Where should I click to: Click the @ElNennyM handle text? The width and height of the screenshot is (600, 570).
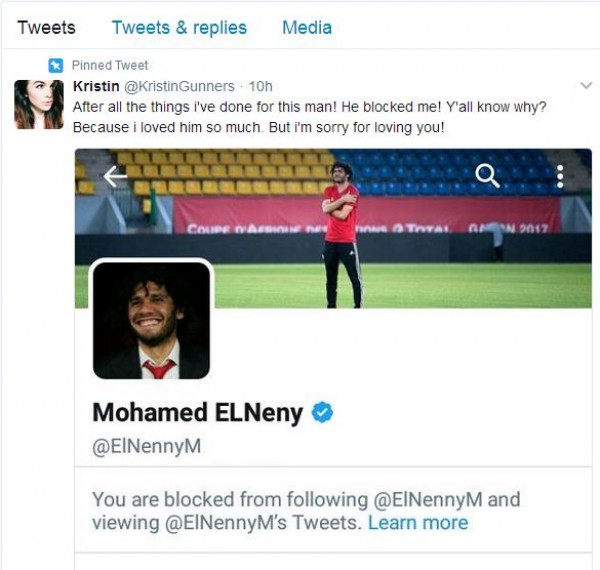pos(147,446)
